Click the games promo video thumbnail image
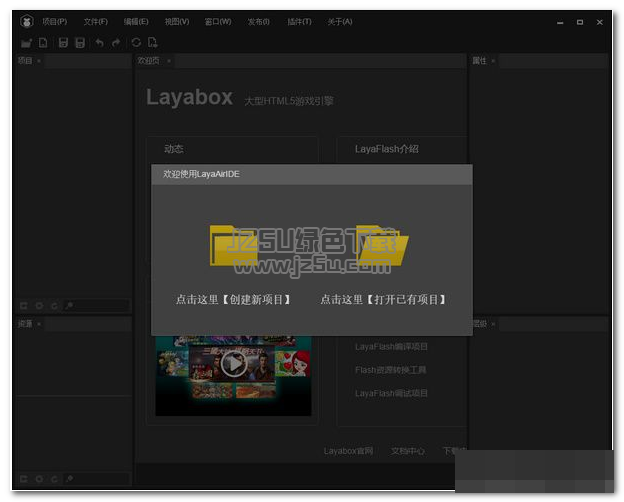 pyautogui.click(x=233, y=376)
